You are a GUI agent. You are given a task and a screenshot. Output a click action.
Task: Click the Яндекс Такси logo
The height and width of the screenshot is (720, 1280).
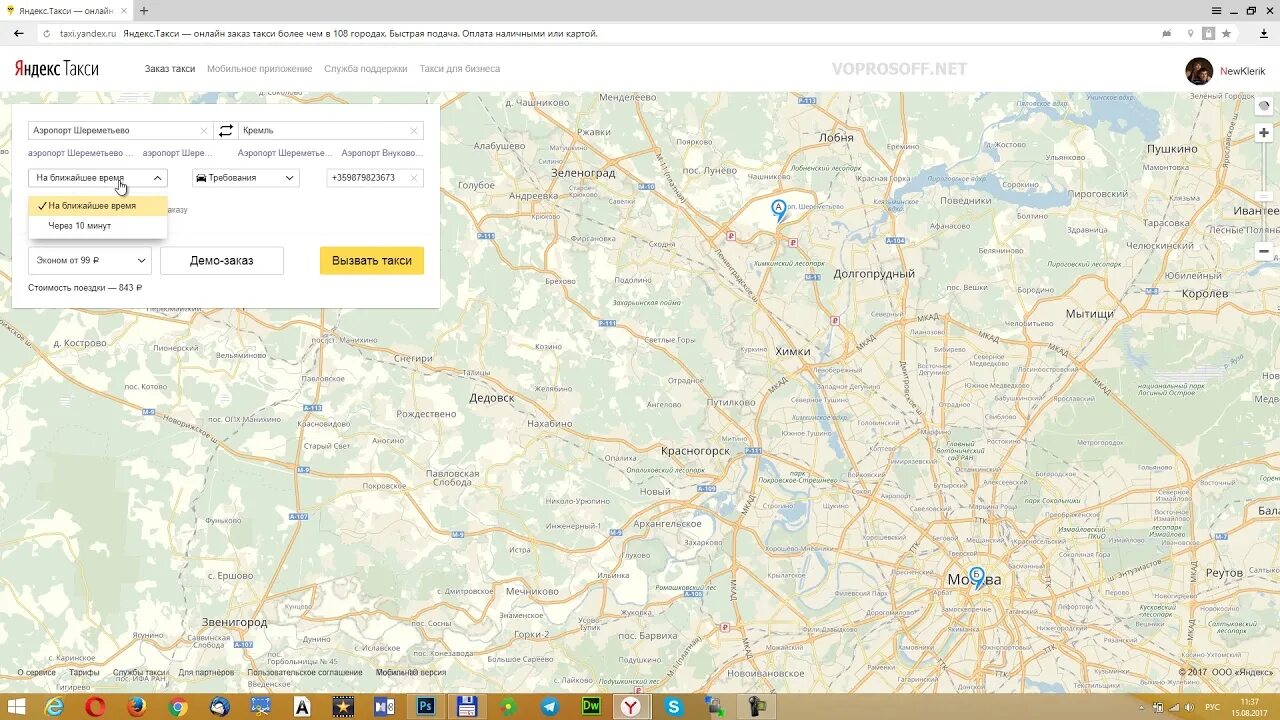coord(56,69)
